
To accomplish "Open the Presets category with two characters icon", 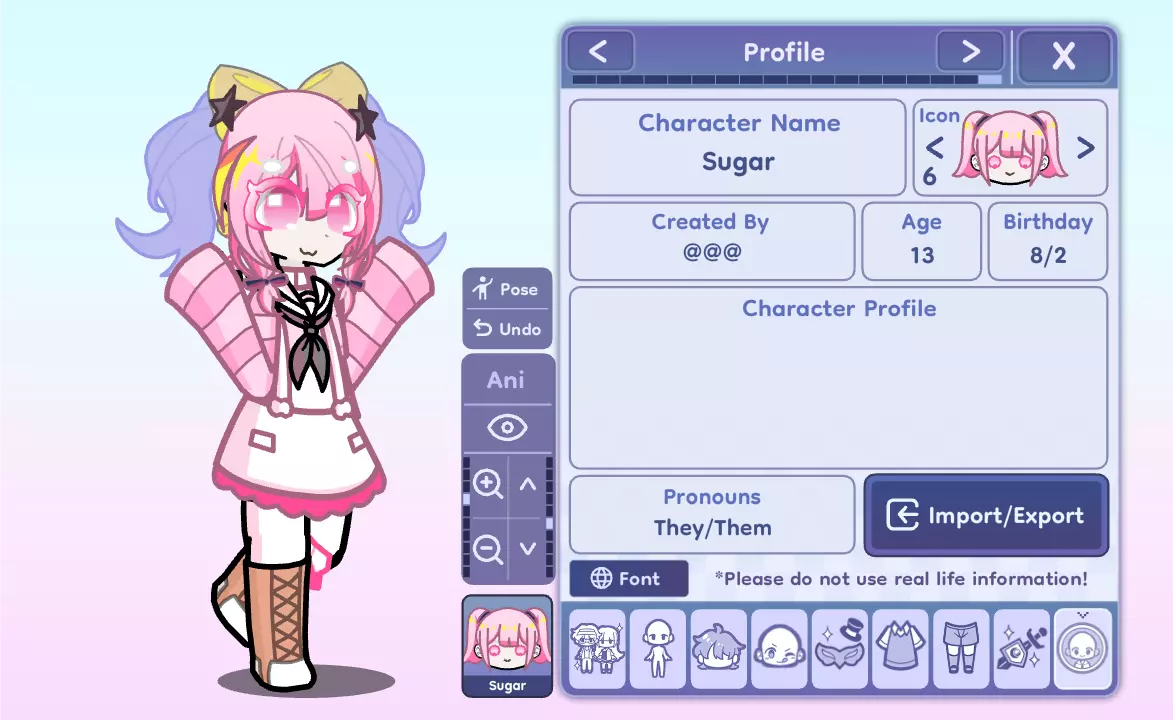I will 597,649.
